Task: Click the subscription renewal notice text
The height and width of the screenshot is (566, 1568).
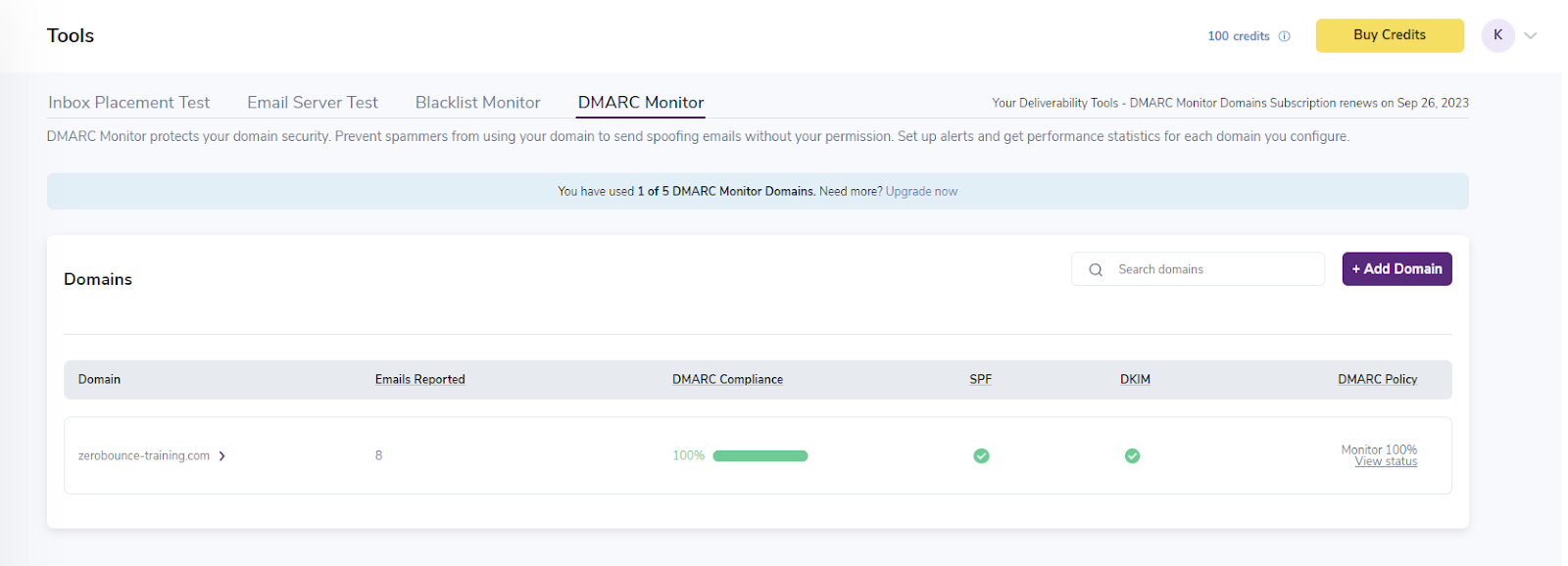Action: click(x=1230, y=103)
